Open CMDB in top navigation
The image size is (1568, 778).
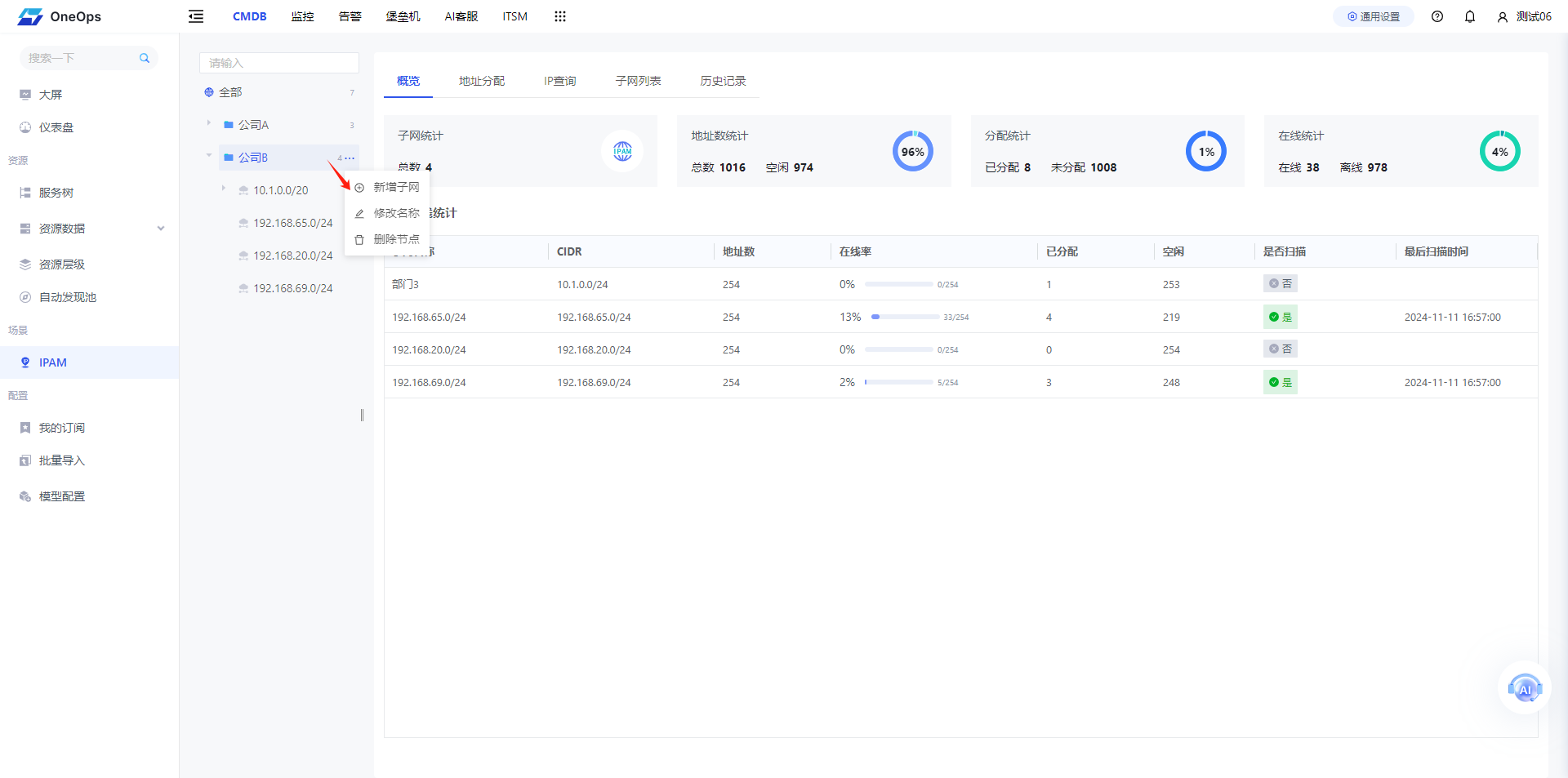(250, 16)
